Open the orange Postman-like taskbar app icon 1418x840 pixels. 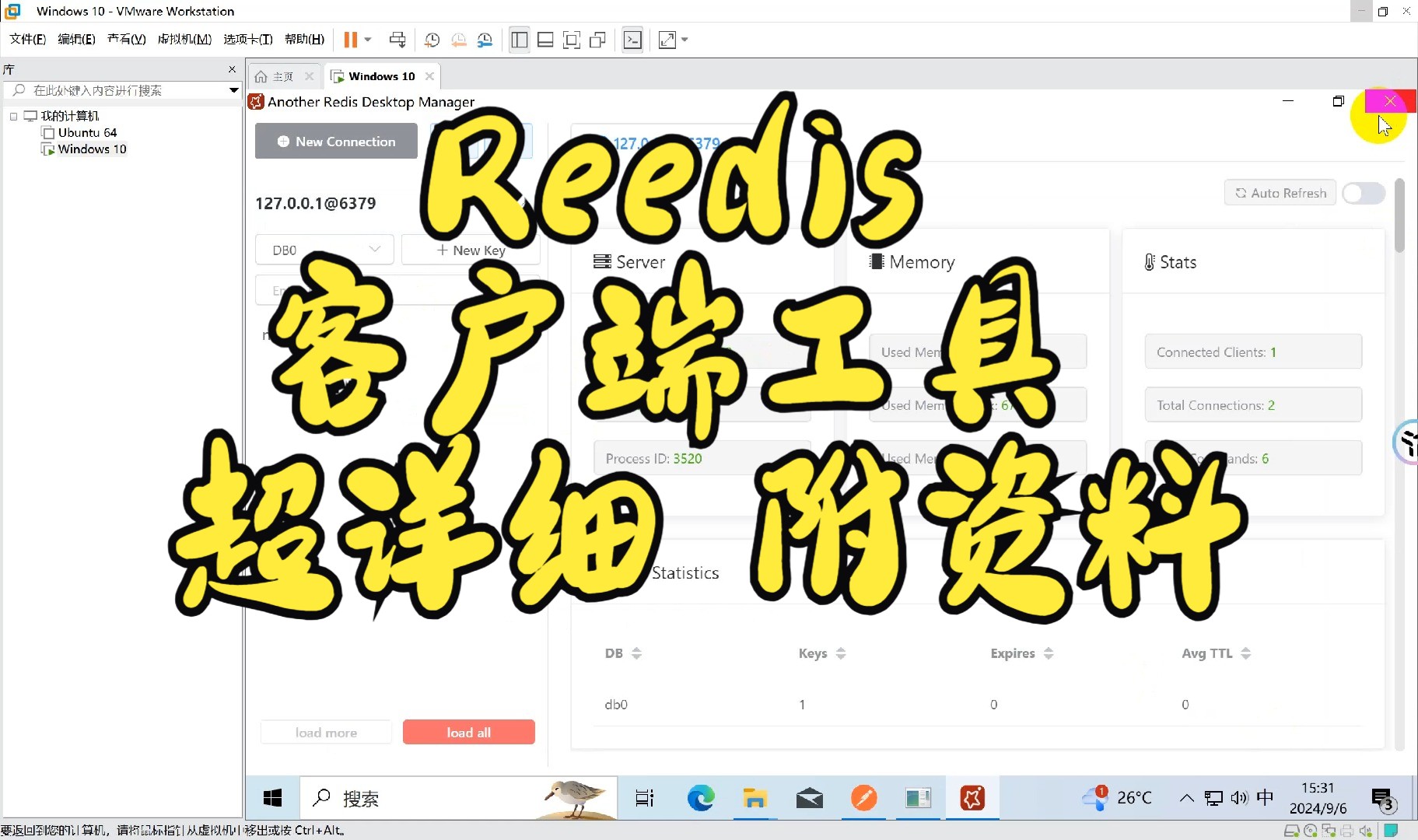[x=863, y=798]
